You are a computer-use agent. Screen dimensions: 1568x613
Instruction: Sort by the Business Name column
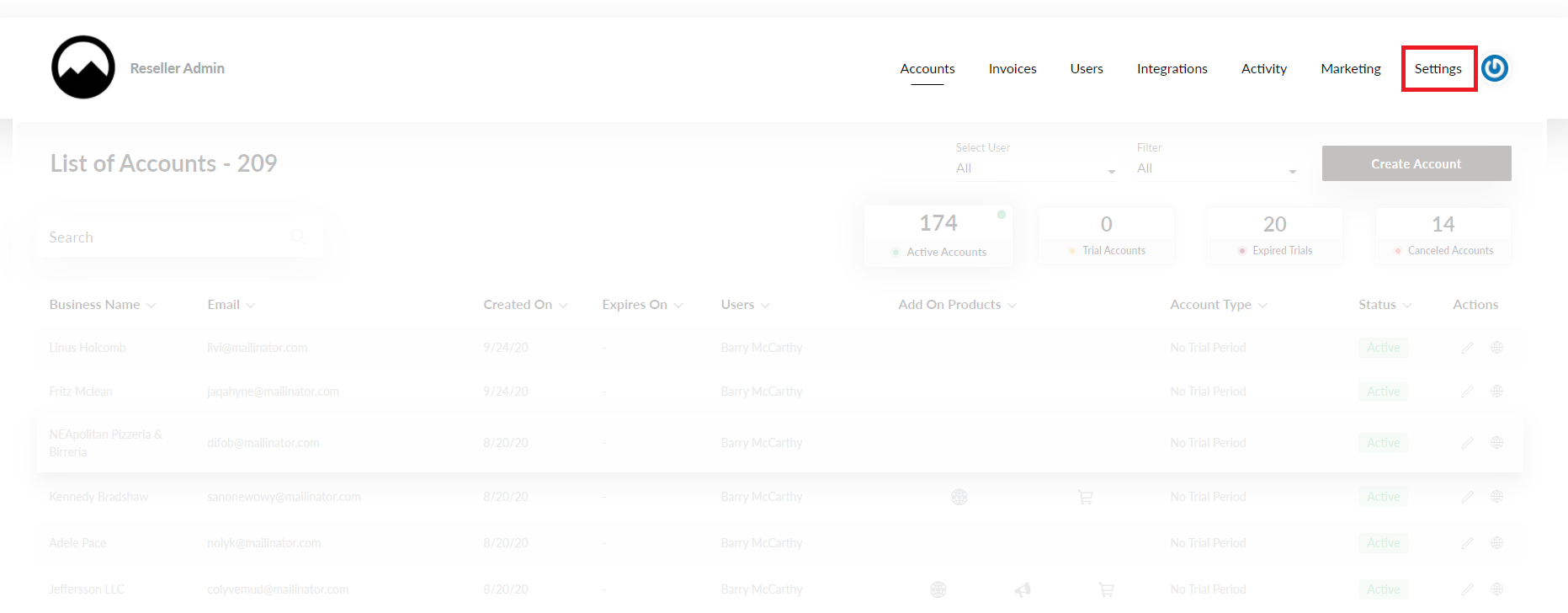tap(103, 305)
